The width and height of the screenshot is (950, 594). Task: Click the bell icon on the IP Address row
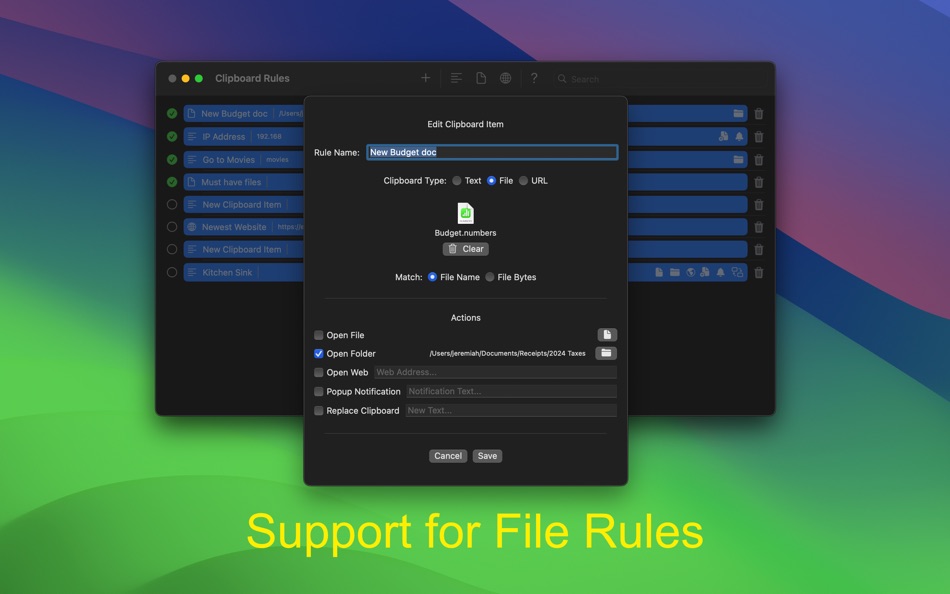(739, 135)
